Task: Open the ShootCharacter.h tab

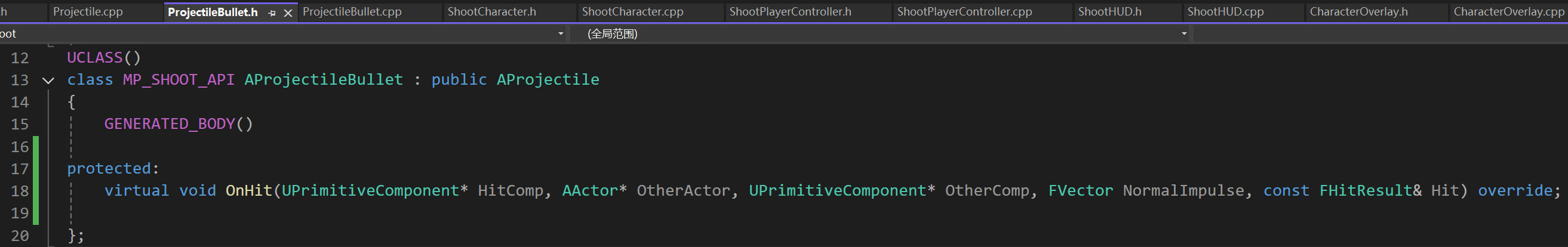Action: coord(492,11)
